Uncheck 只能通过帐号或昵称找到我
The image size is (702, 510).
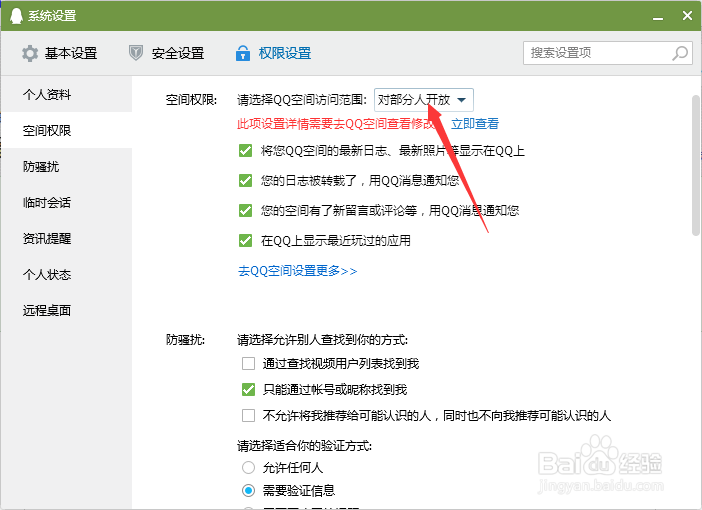coord(248,390)
